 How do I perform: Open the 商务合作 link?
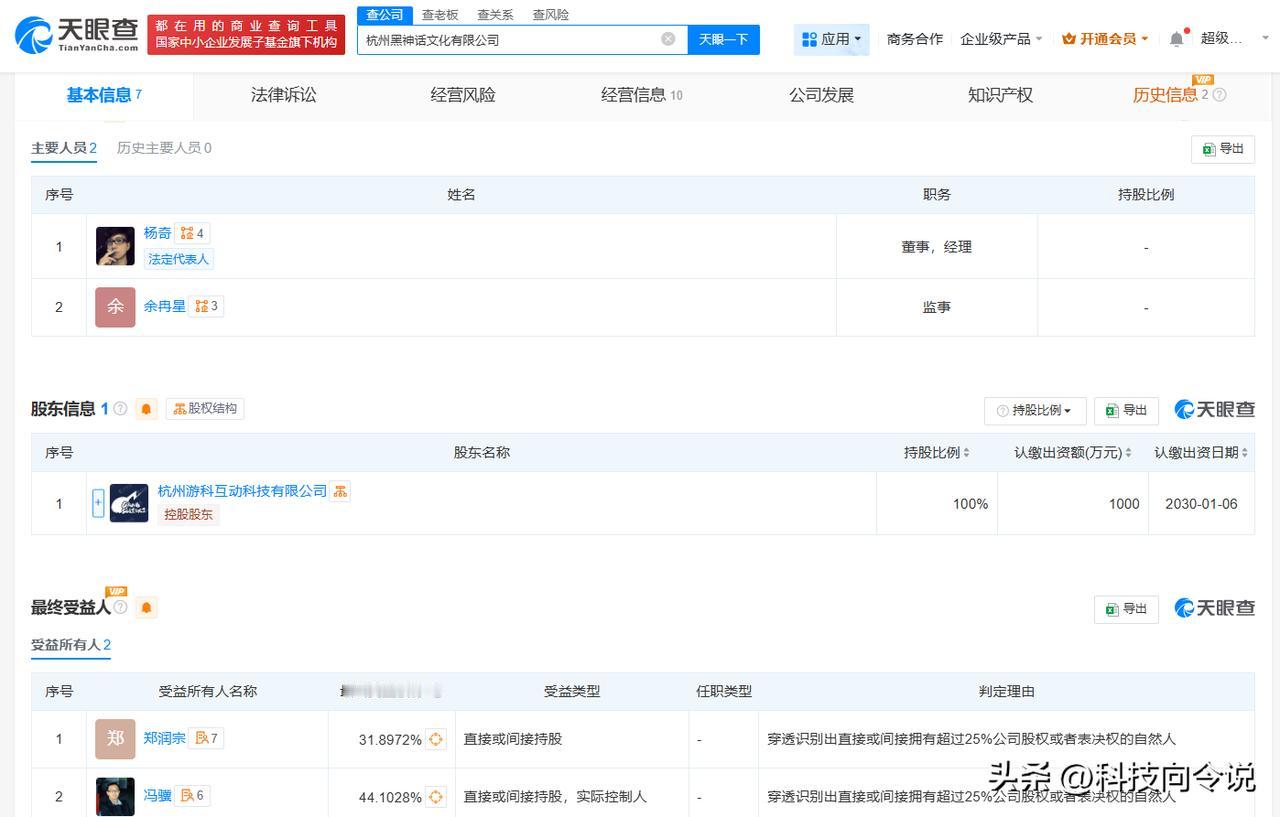915,39
